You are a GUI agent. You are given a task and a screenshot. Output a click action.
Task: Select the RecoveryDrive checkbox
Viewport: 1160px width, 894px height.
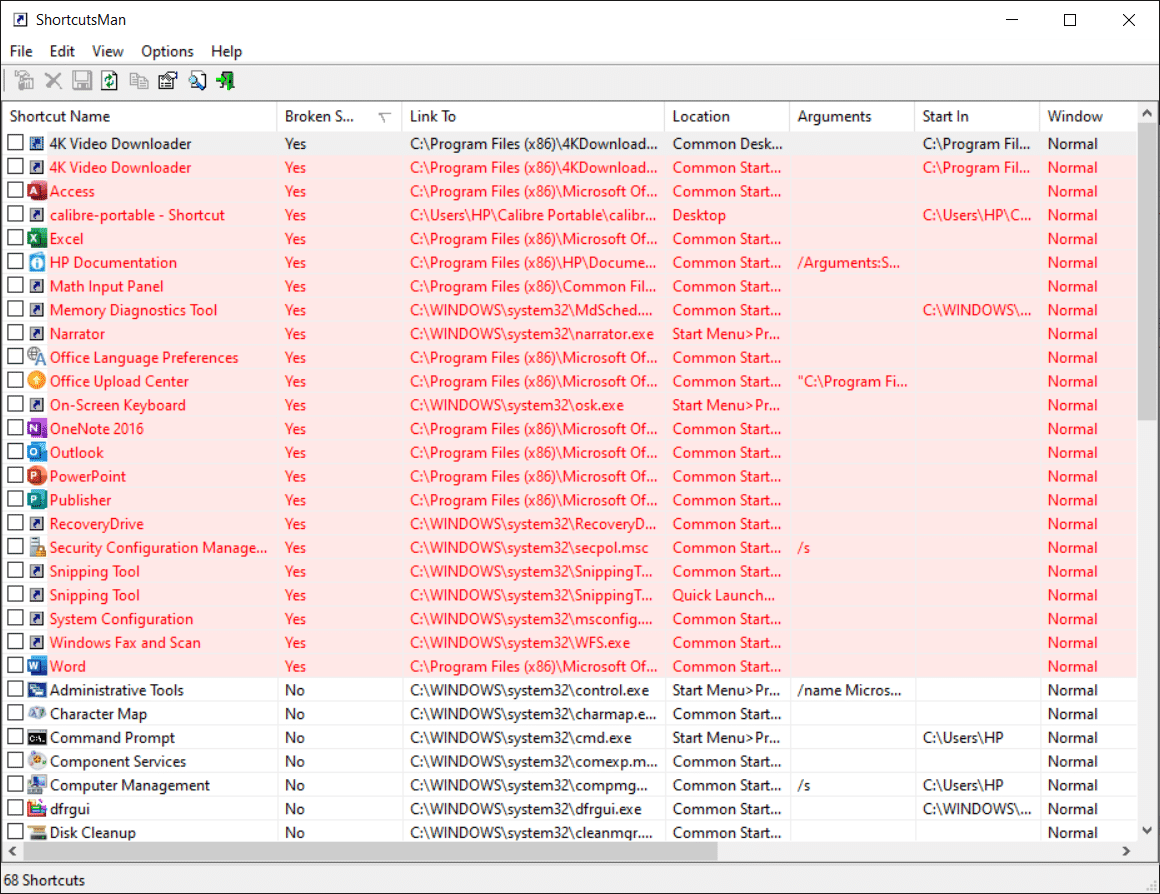click(x=16, y=522)
